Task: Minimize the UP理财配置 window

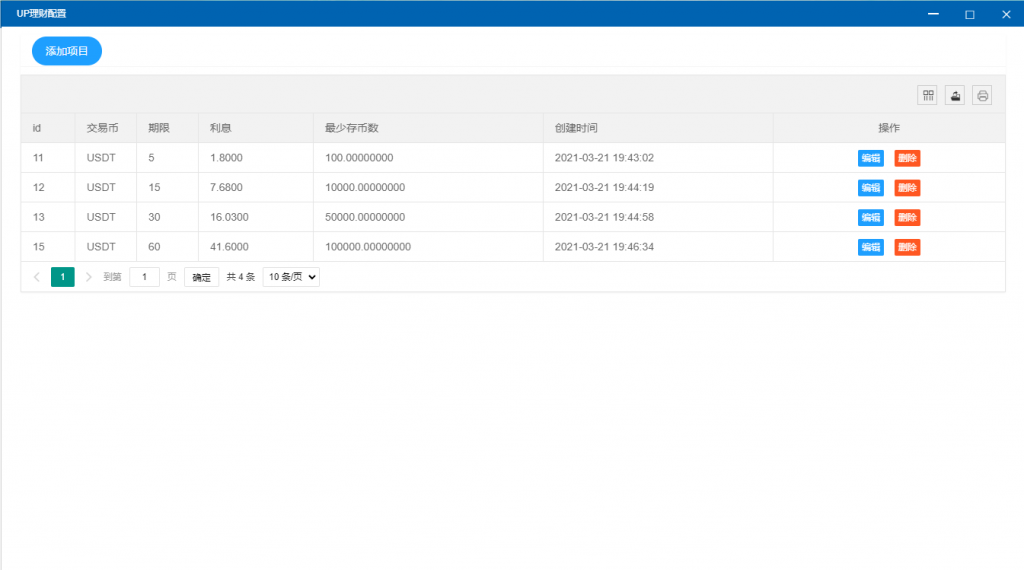Action: point(933,14)
